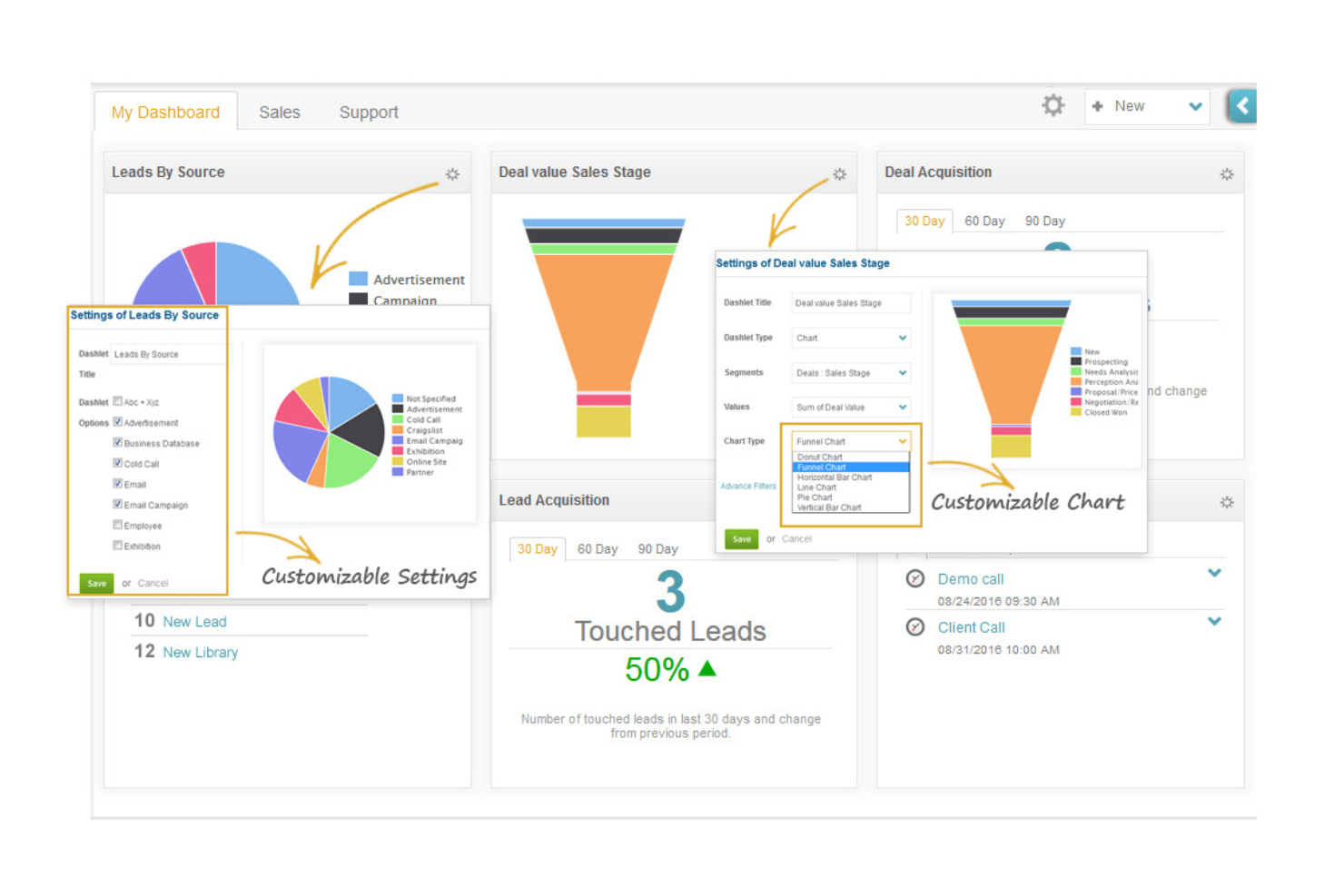This screenshot has height=896, width=1344.
Task: Click the Dashlet Title input field
Action: point(850,302)
